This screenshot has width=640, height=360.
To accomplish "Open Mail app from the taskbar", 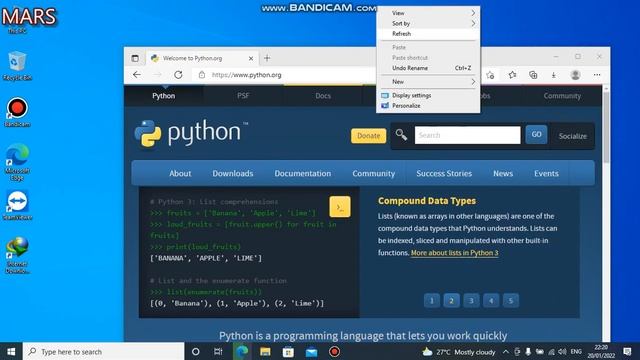I will pyautogui.click(x=311, y=351).
